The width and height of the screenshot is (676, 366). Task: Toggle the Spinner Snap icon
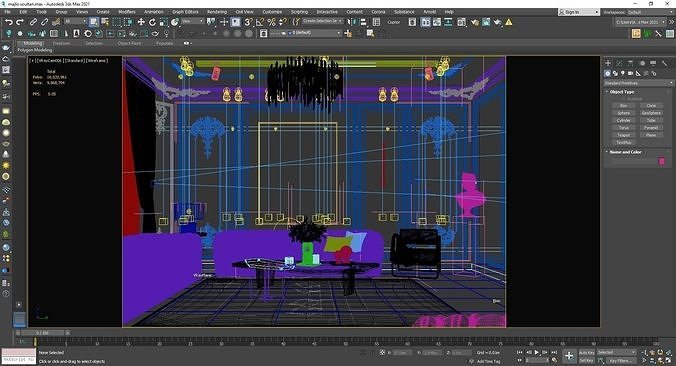point(282,22)
